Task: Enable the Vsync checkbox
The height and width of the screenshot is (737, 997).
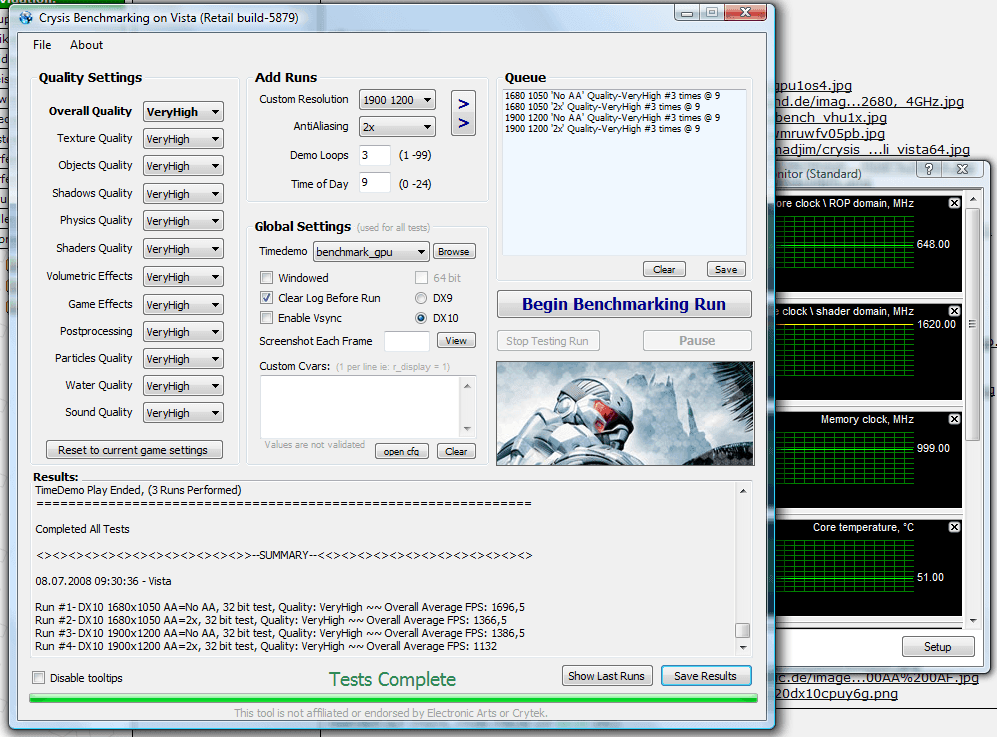Action: (266, 317)
